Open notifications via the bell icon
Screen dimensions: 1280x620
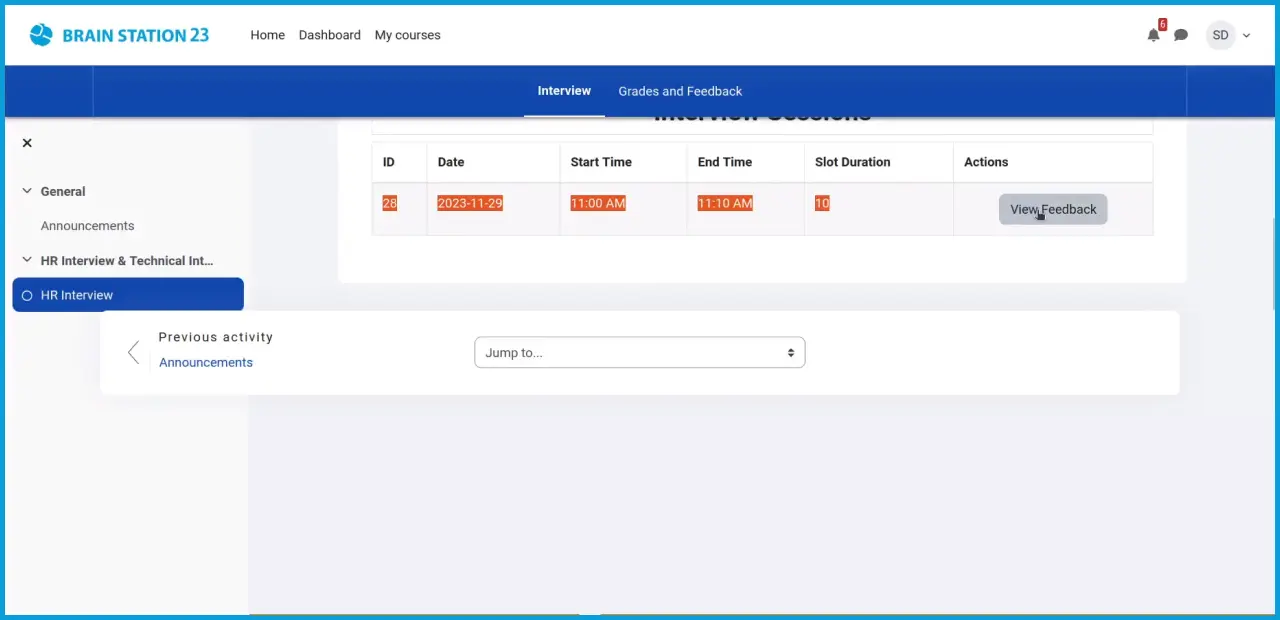click(1153, 35)
